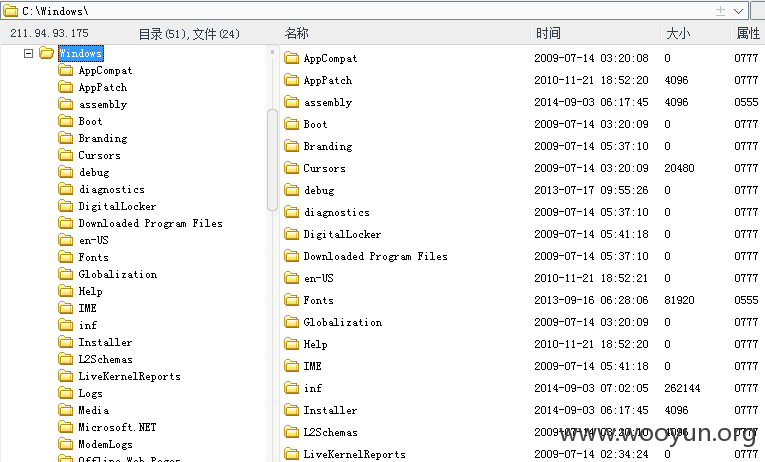Select the Windows folder in the tree
The image size is (765, 462).
point(81,53)
